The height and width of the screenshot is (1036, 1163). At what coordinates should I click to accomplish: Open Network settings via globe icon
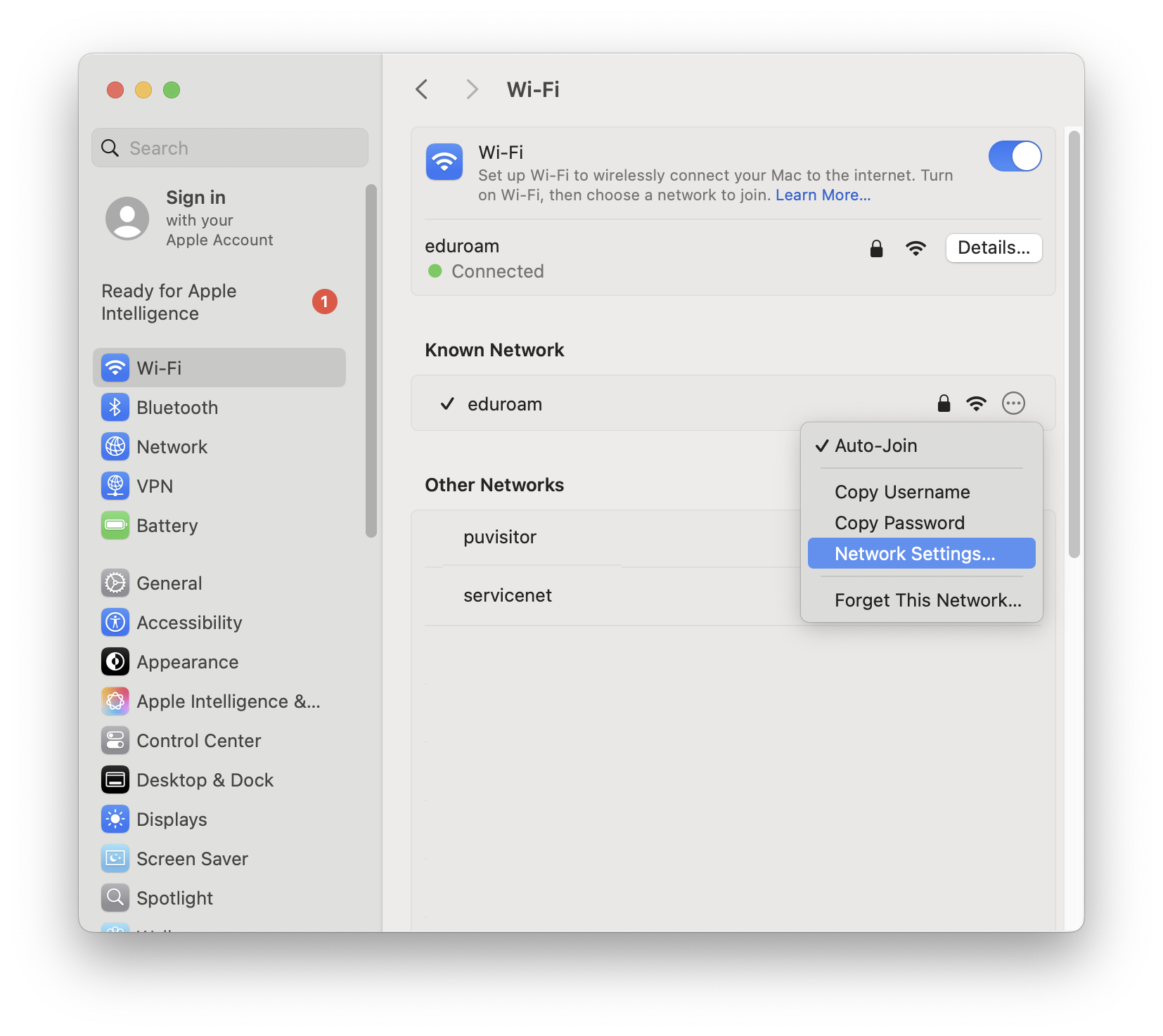point(115,446)
